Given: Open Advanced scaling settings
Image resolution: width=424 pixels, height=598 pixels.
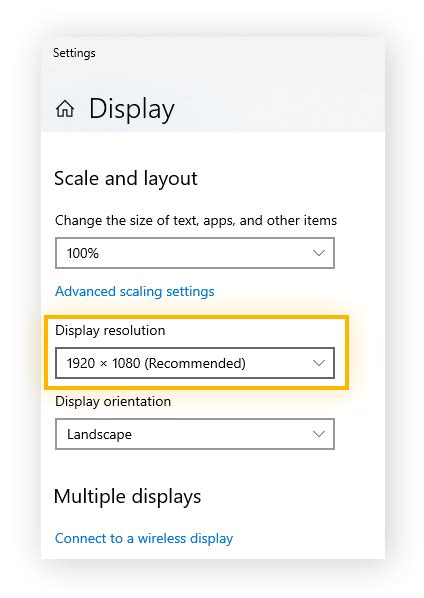Looking at the screenshot, I should tap(135, 291).
